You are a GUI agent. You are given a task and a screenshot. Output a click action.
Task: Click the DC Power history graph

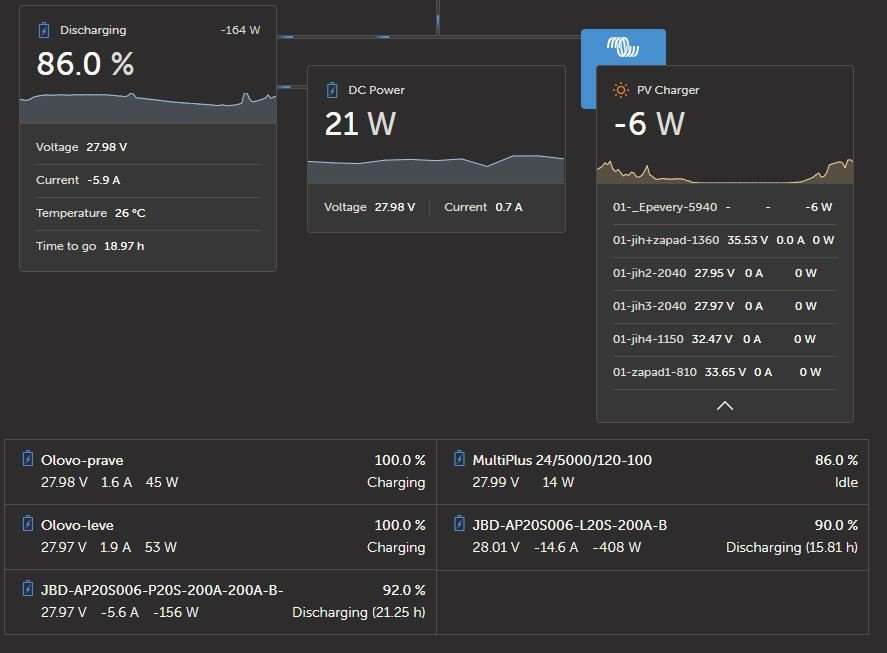pos(436,169)
